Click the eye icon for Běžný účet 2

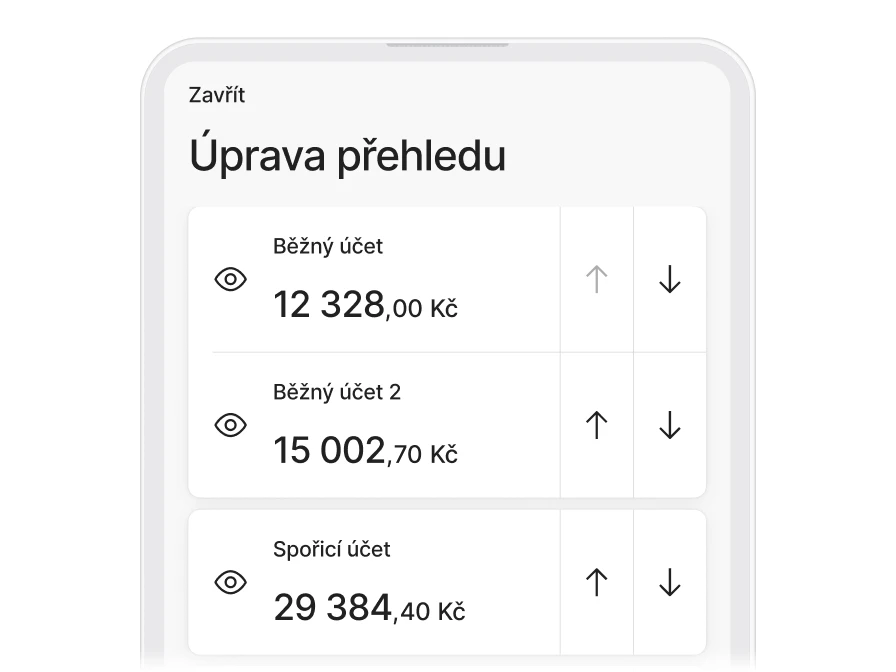coord(231,425)
